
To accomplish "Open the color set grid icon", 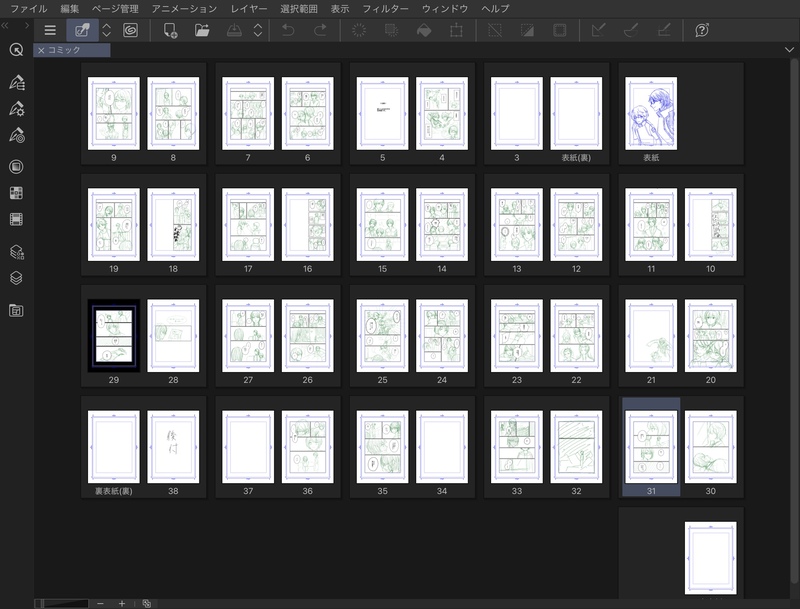I will coord(16,193).
